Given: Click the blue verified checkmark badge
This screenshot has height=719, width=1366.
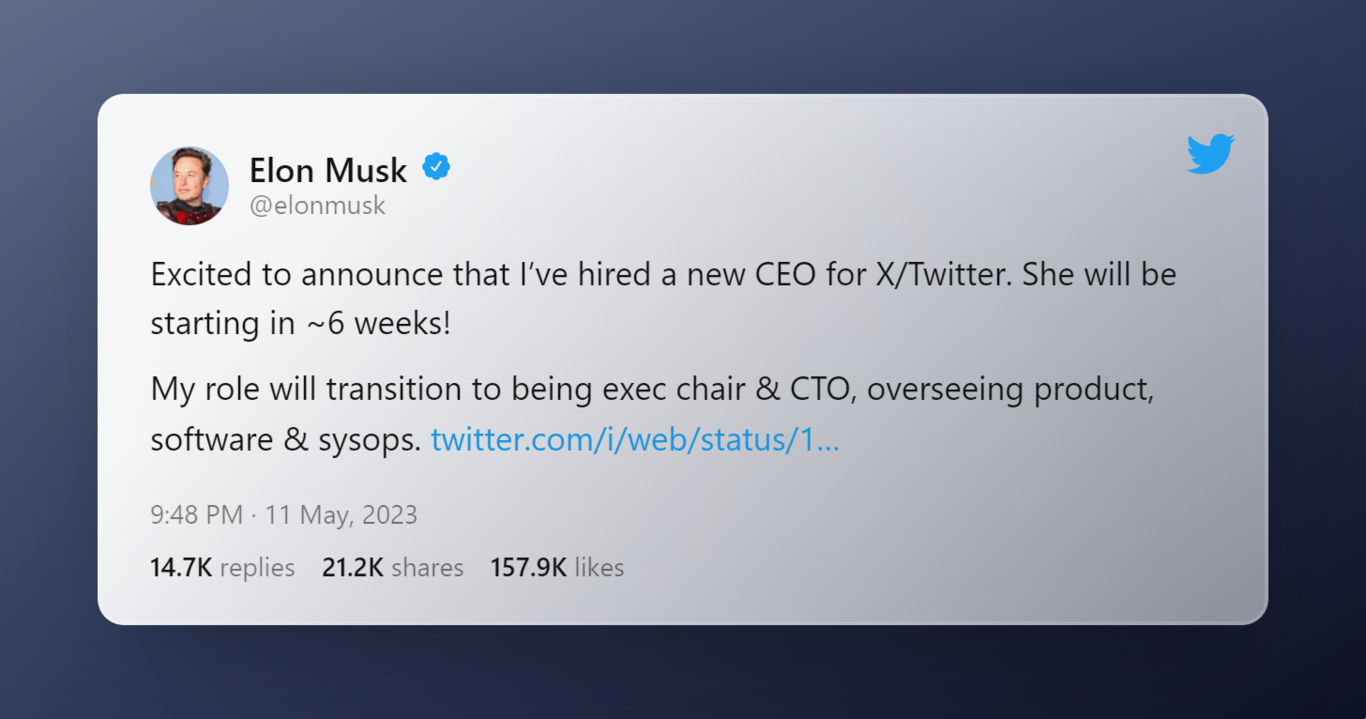Looking at the screenshot, I should pyautogui.click(x=436, y=168).
